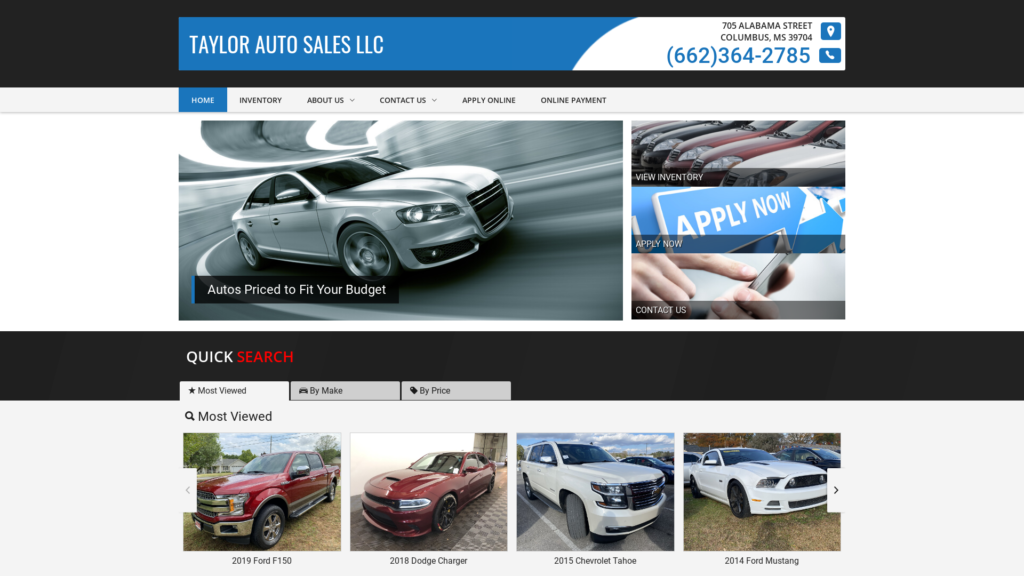Expand the About Us dropdown menu
This screenshot has width=1024, height=576.
pos(330,100)
